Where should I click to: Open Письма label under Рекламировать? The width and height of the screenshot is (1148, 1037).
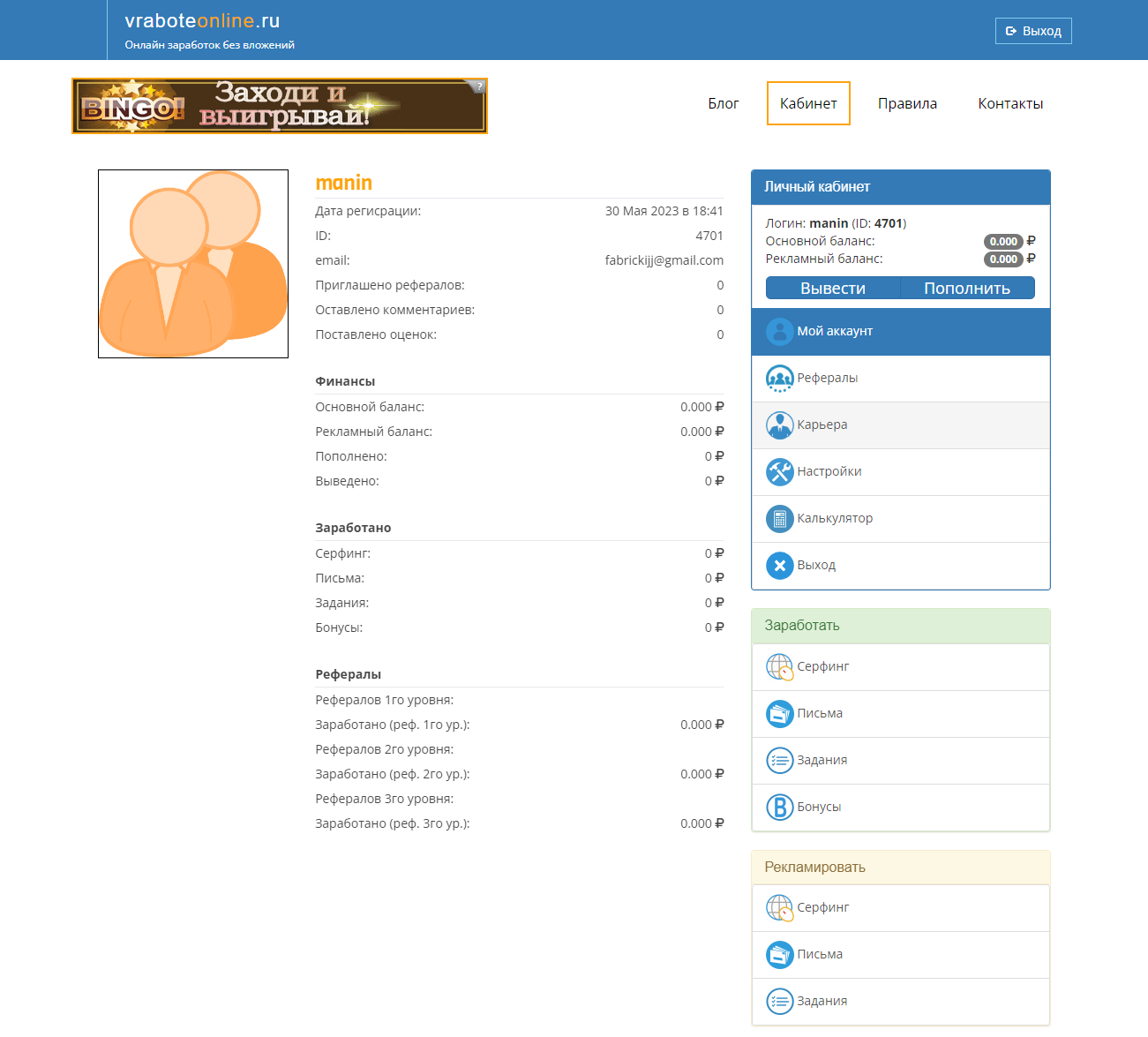(x=820, y=954)
